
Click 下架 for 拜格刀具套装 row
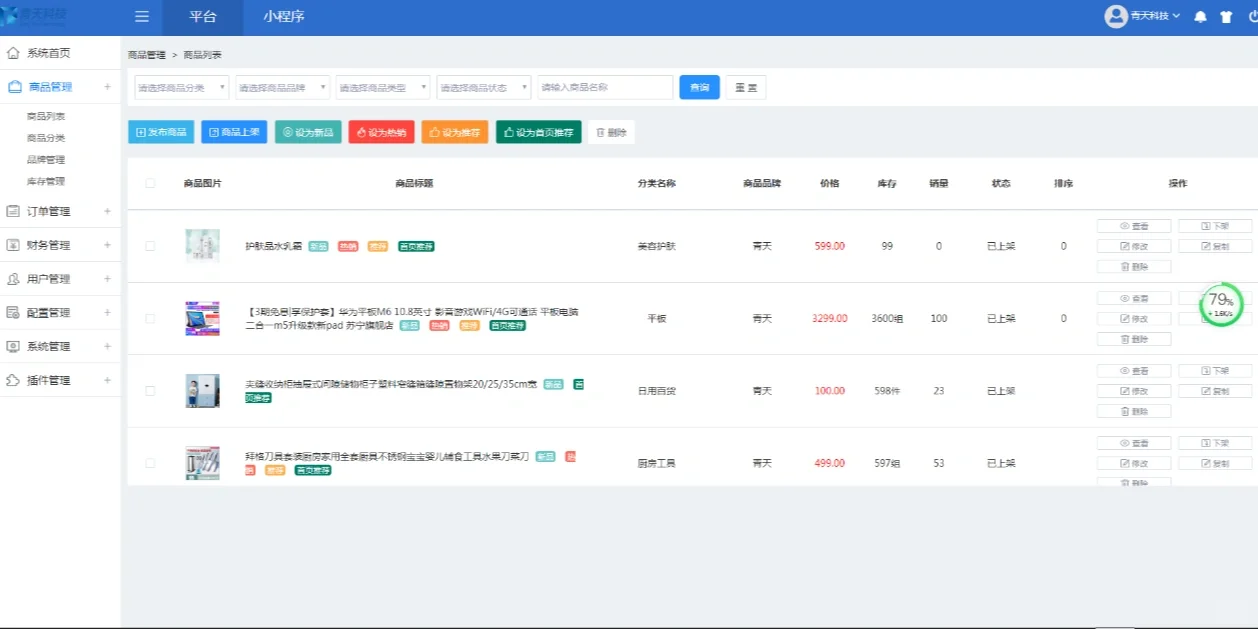click(1215, 443)
